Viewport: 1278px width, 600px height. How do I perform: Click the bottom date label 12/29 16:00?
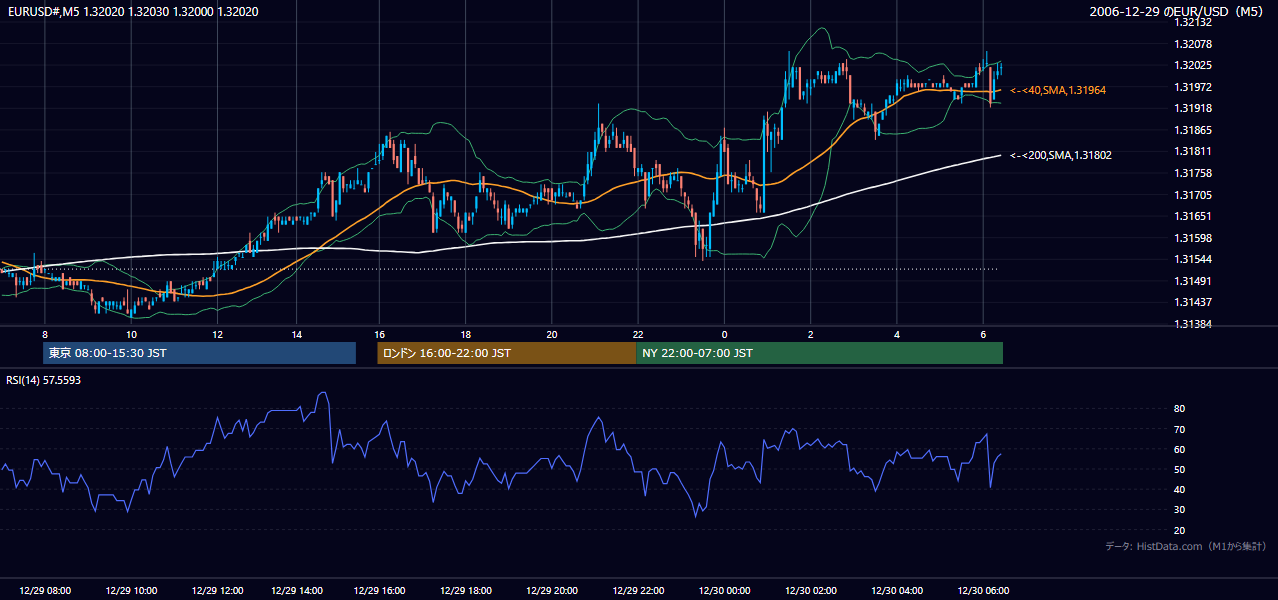coord(380,591)
